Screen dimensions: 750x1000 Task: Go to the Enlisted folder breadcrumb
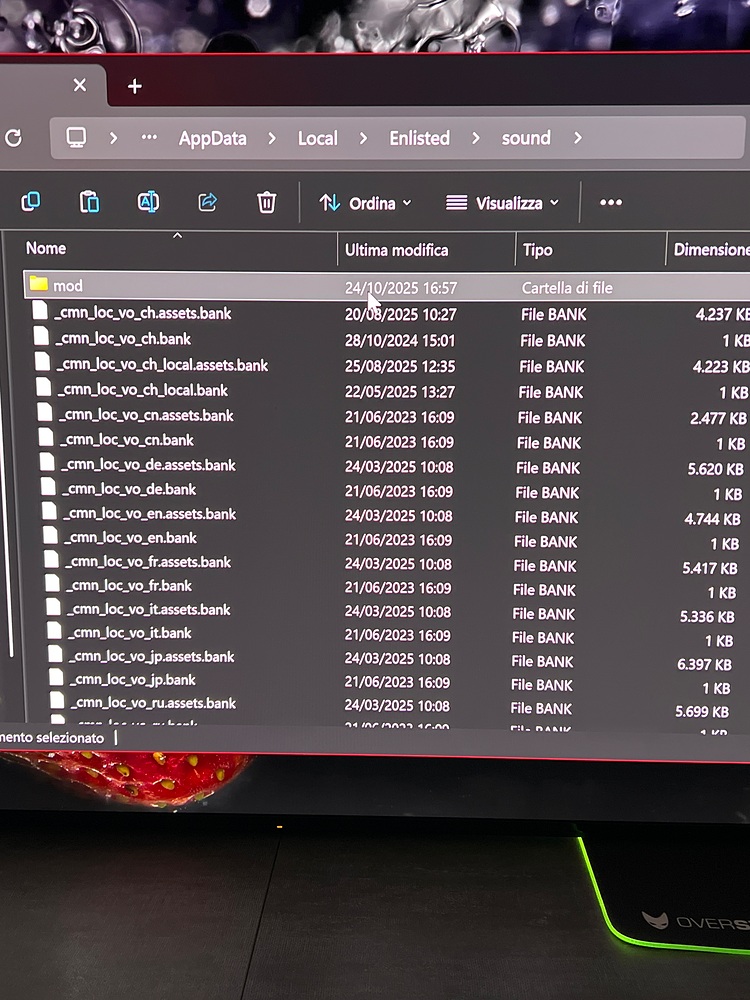click(x=419, y=138)
